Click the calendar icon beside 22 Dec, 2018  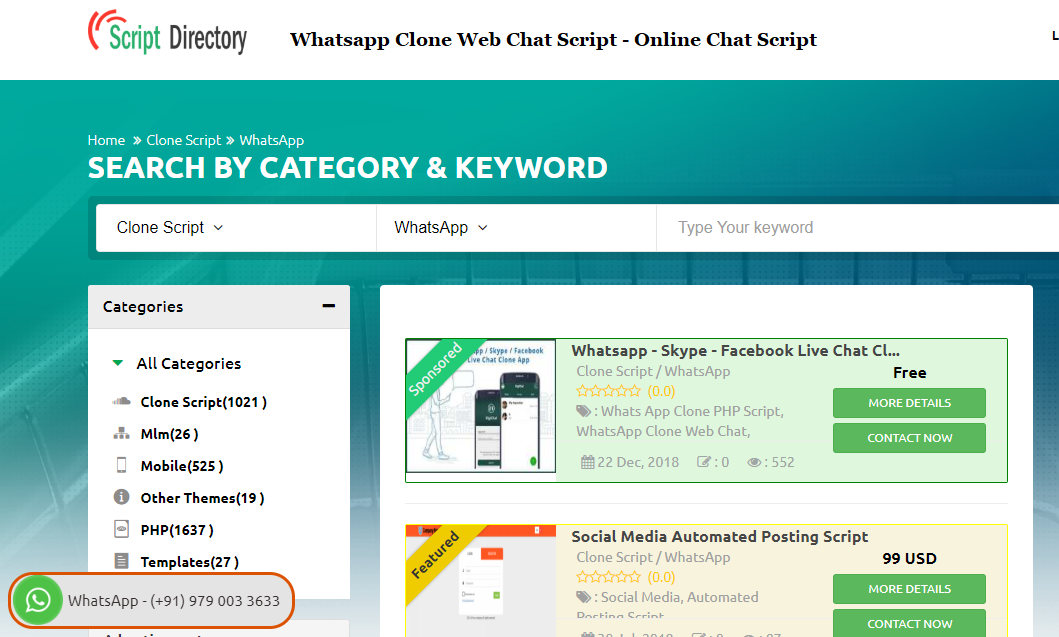coord(587,462)
